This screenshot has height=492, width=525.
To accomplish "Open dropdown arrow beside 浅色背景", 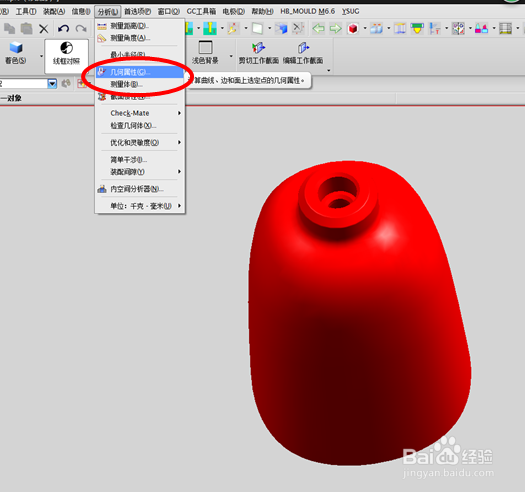I will tap(231, 56).
